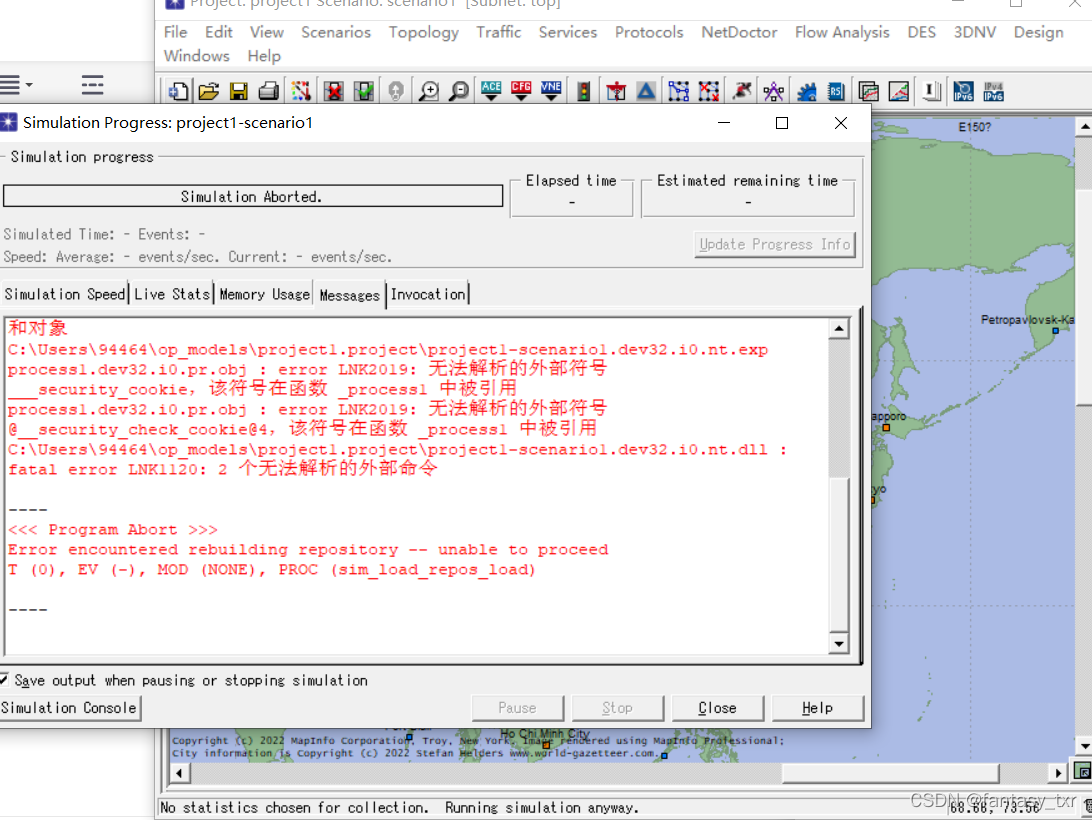Open the 3DNV menu

(x=975, y=32)
